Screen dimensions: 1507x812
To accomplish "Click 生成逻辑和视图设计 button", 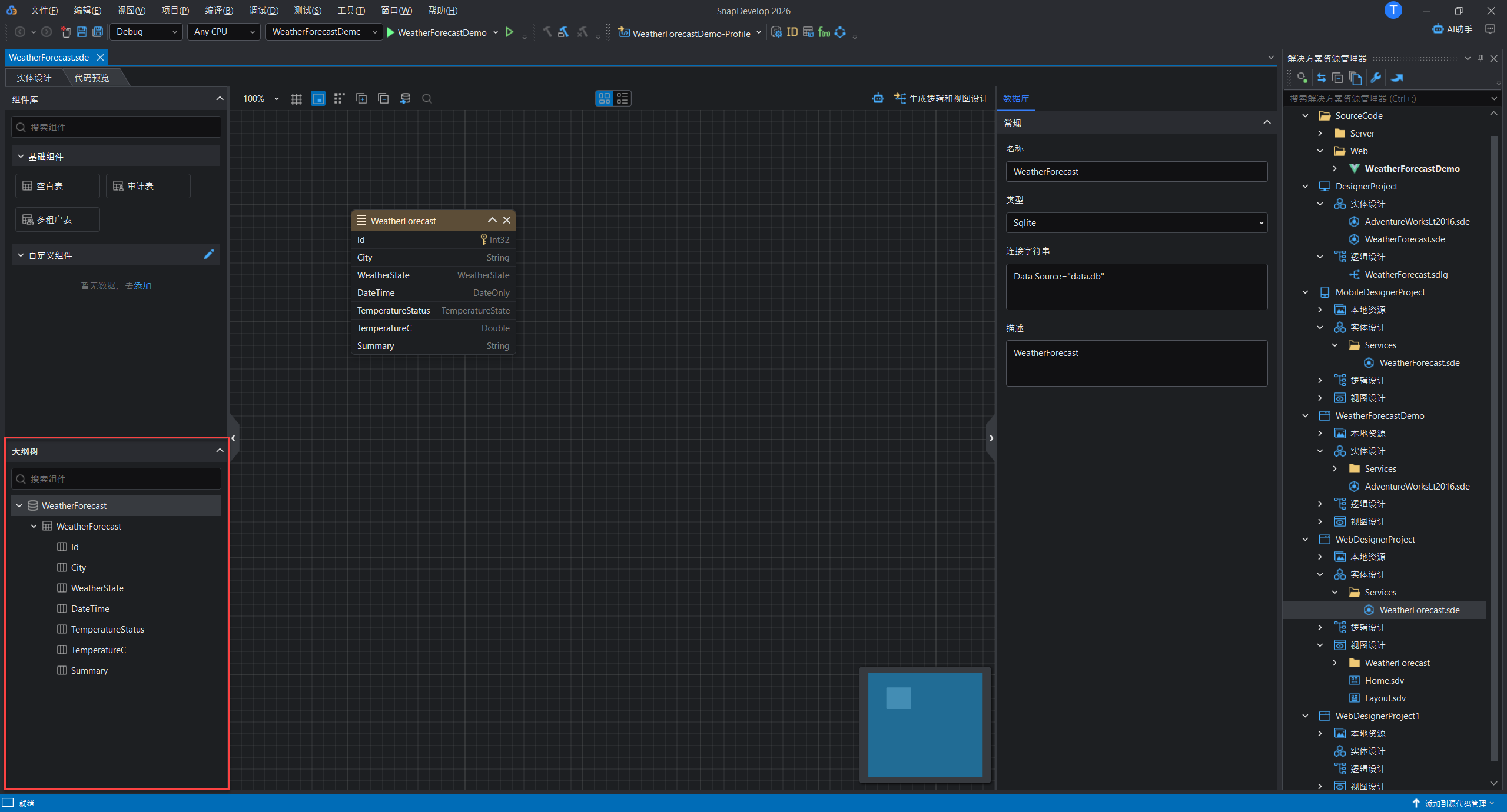I will 941,99.
